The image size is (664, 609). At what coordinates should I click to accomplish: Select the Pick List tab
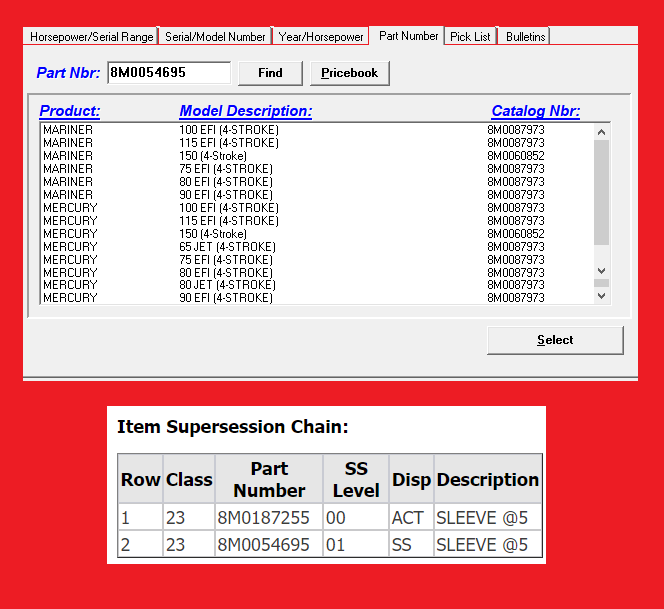470,37
